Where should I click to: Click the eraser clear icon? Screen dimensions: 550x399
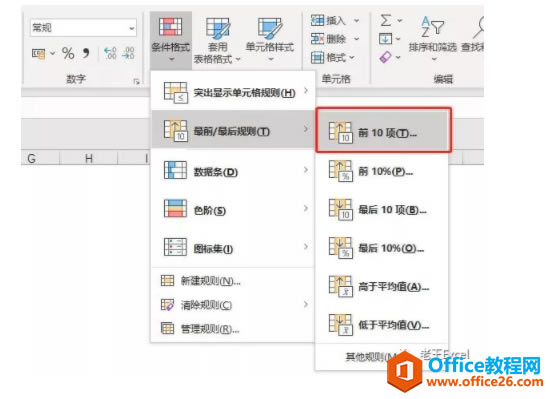click(385, 57)
